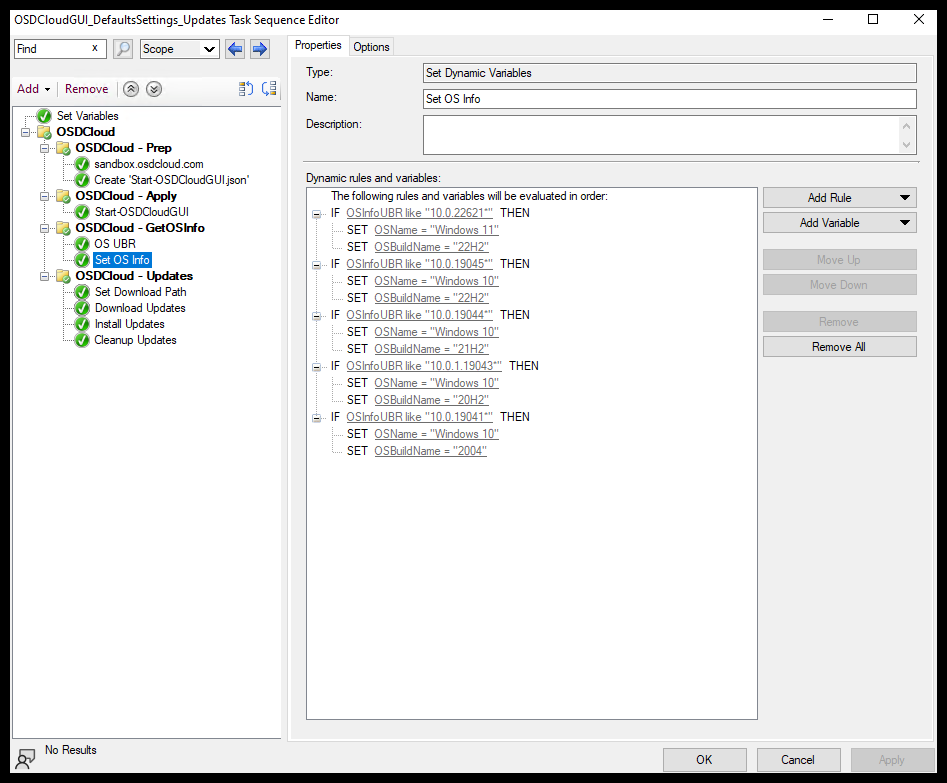
Task: Clear the Find box using its x icon
Action: (96, 48)
